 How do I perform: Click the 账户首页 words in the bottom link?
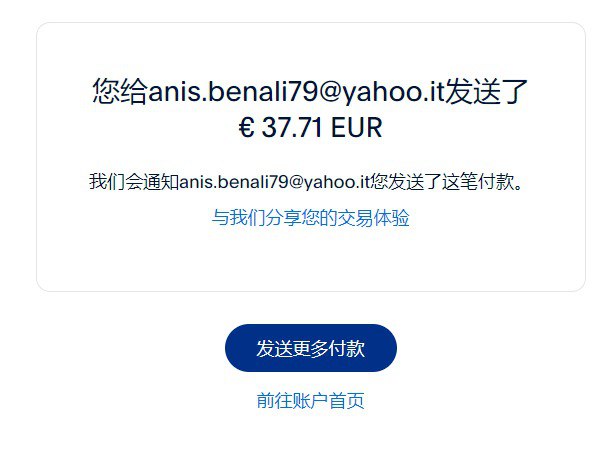[x=329, y=400]
